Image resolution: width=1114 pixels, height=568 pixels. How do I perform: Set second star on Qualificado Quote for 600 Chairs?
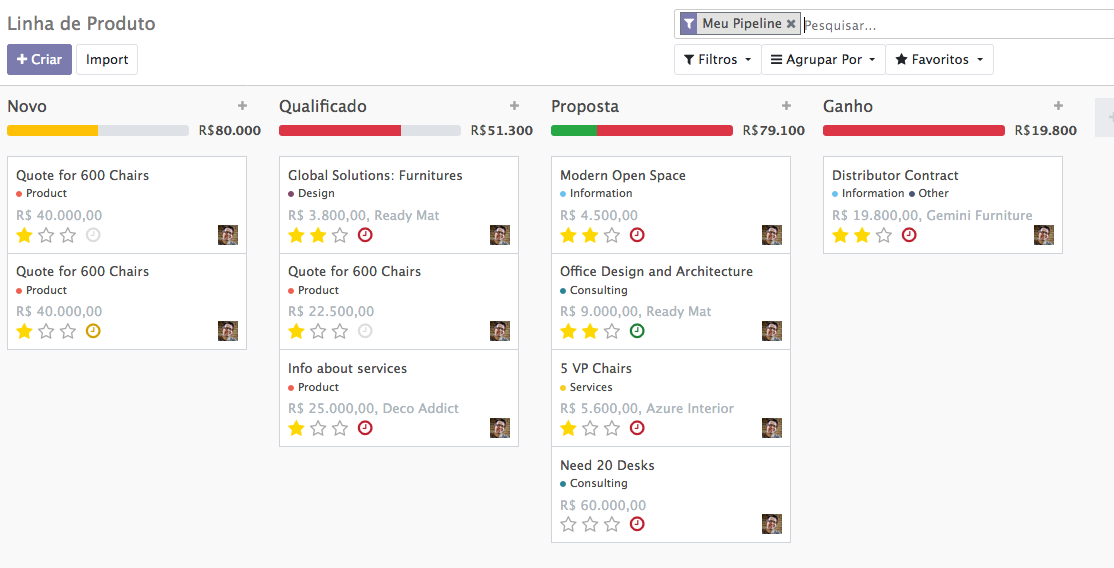tap(318, 331)
